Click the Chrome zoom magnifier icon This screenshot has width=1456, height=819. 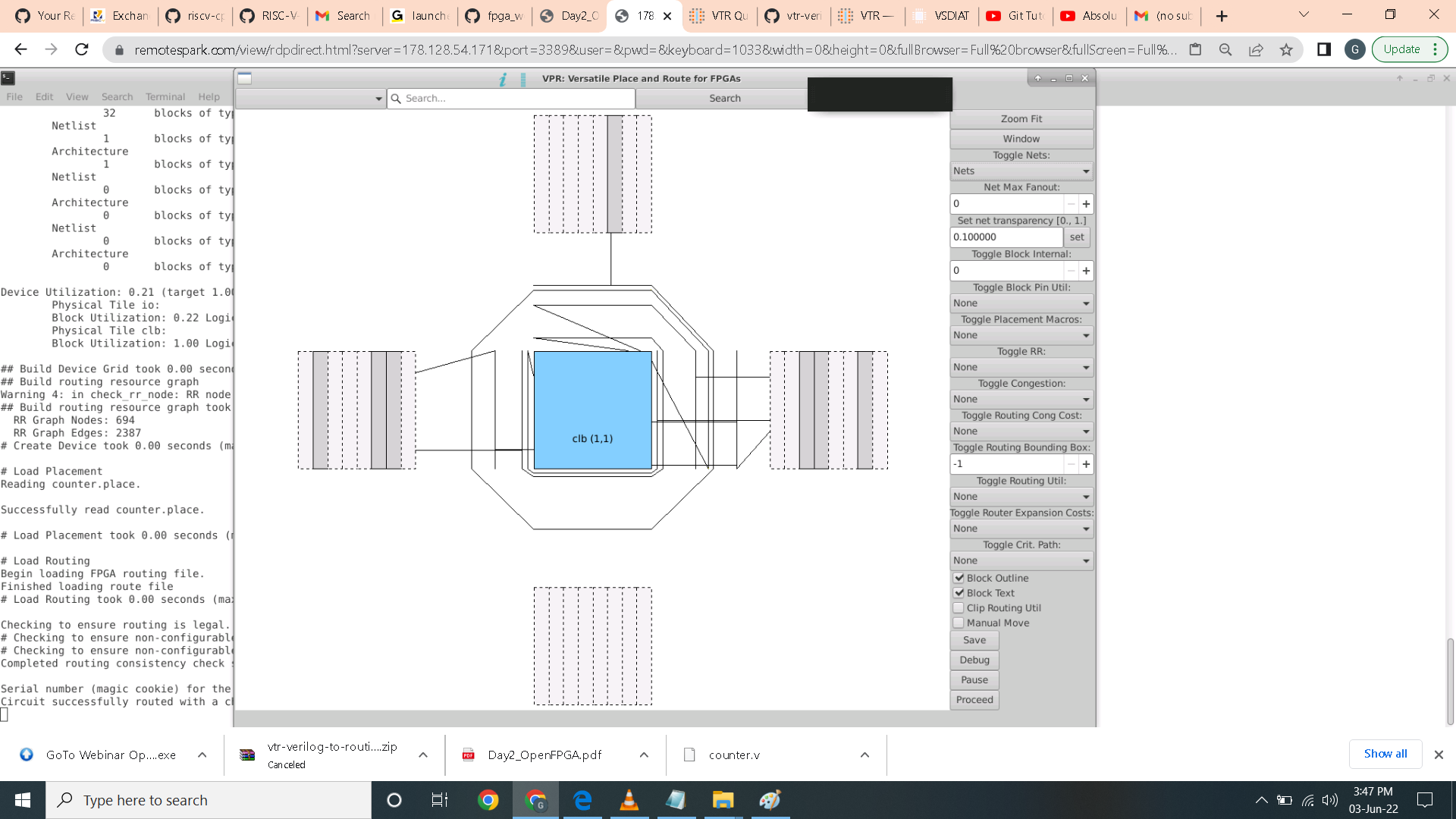click(x=1225, y=49)
